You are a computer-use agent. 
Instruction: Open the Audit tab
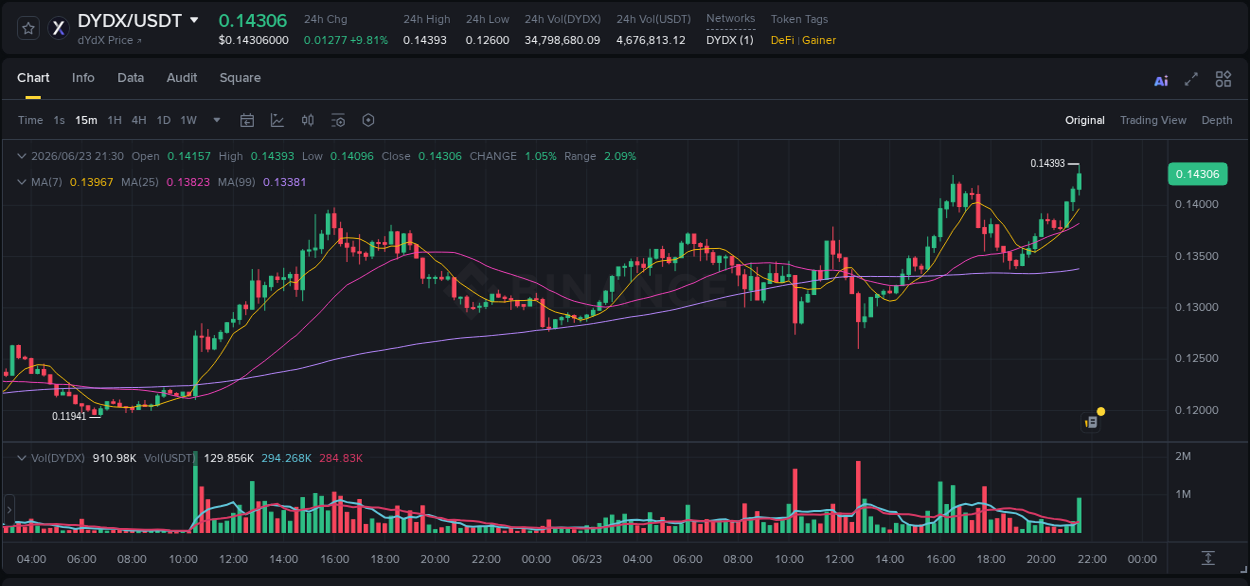(x=182, y=78)
